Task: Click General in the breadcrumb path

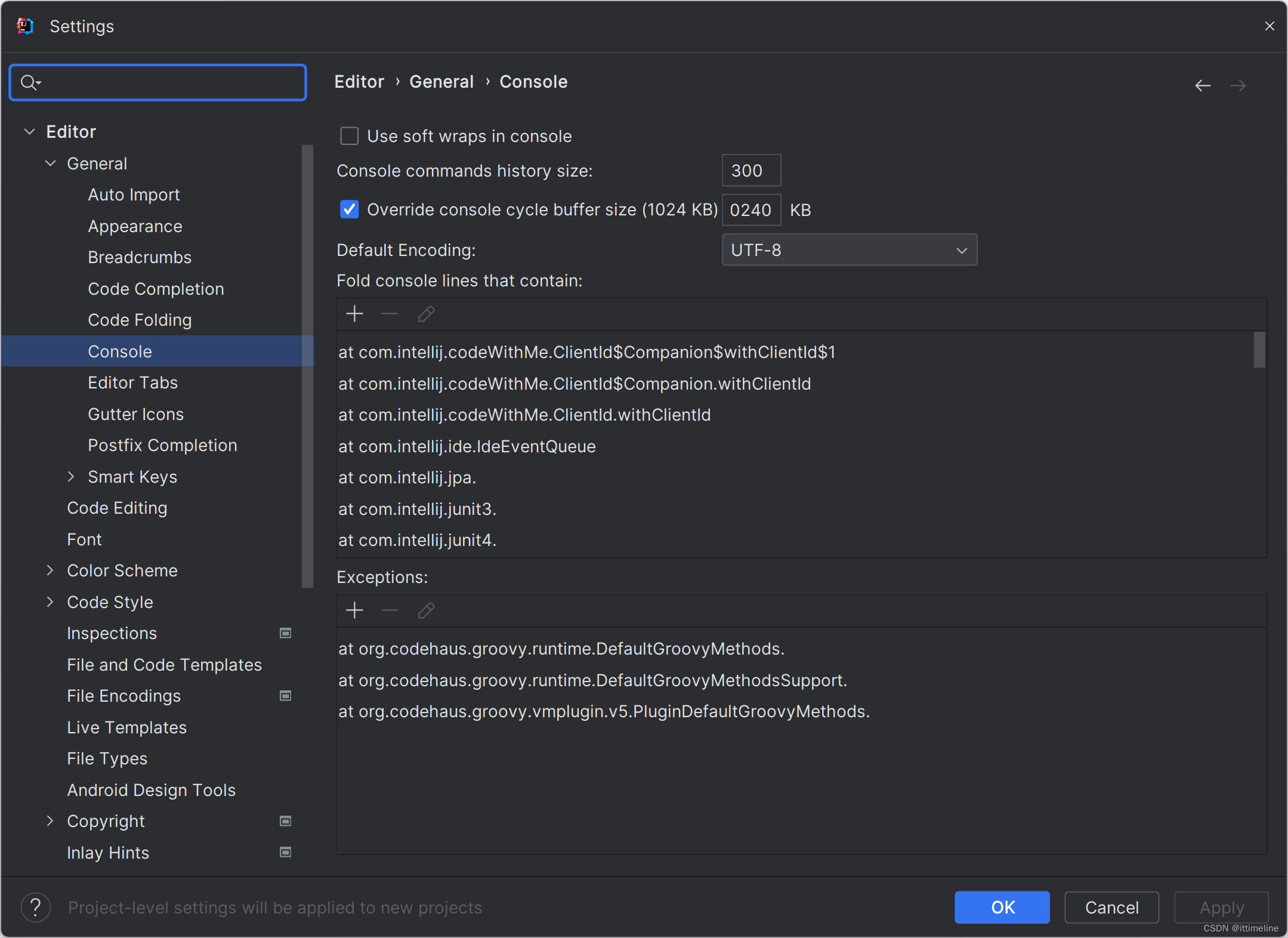Action: [441, 82]
